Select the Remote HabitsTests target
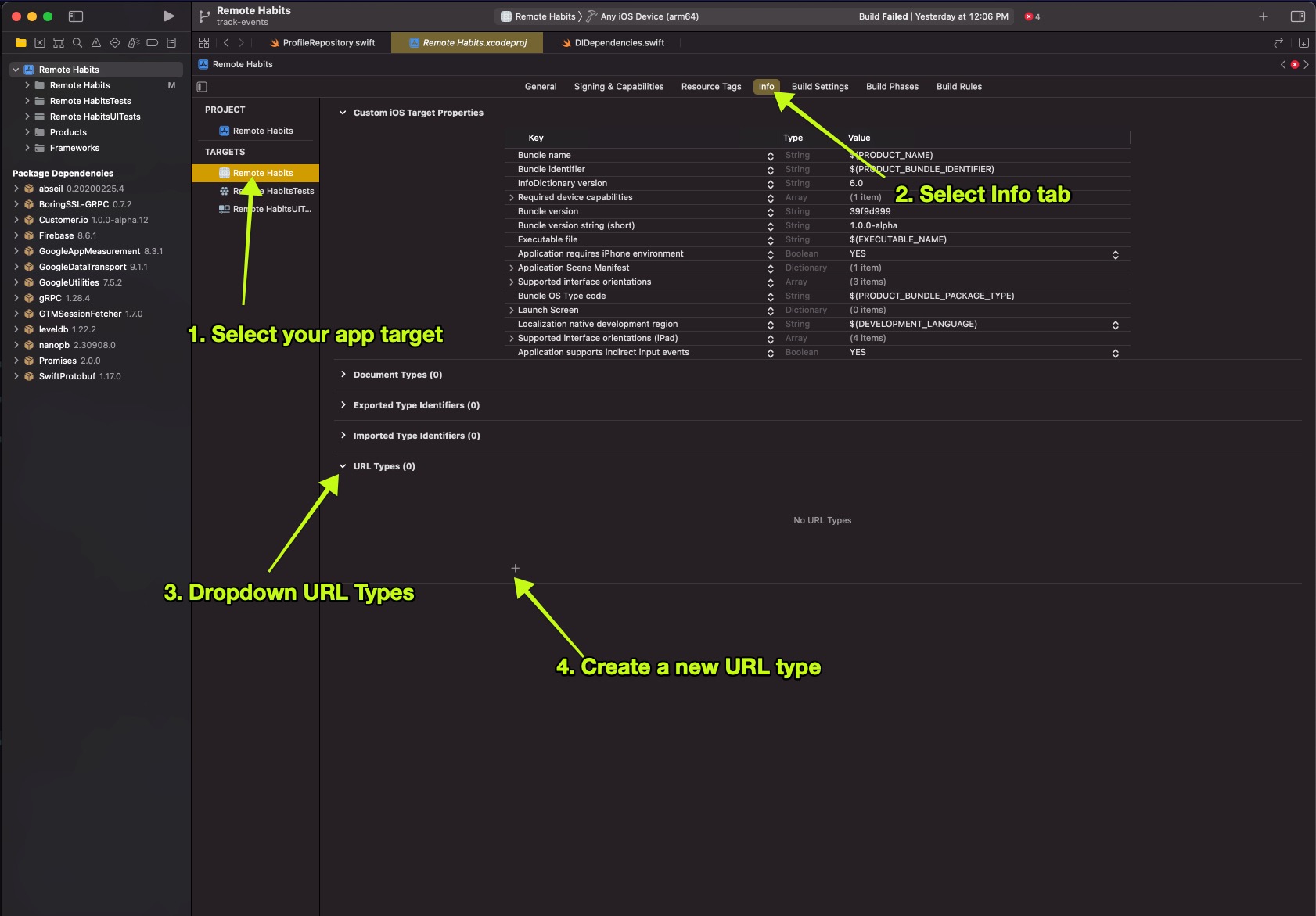The height and width of the screenshot is (916, 1316). tap(267, 191)
